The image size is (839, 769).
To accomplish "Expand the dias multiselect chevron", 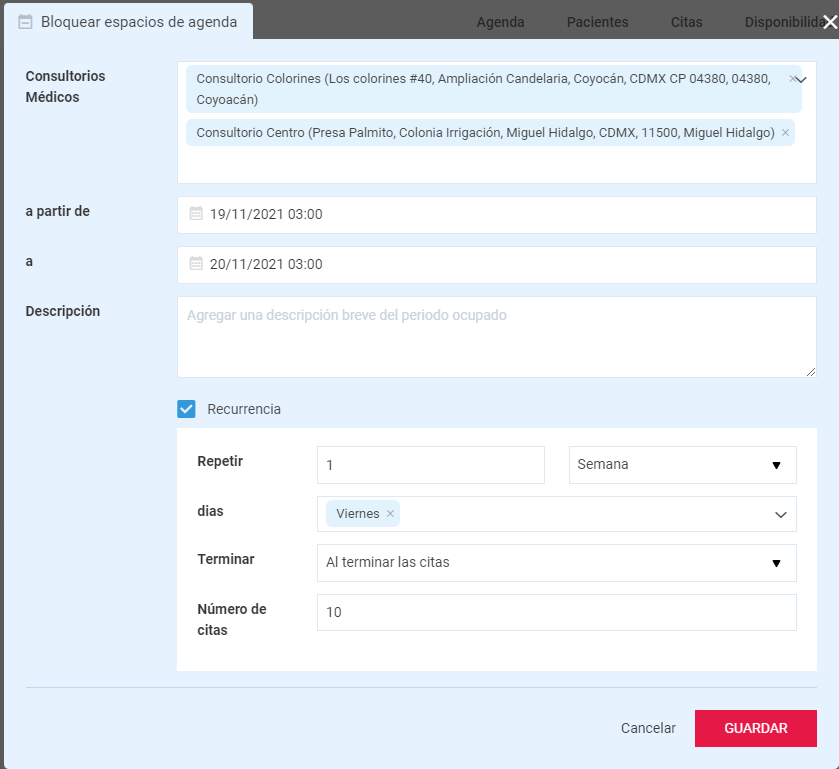I will (781, 515).
